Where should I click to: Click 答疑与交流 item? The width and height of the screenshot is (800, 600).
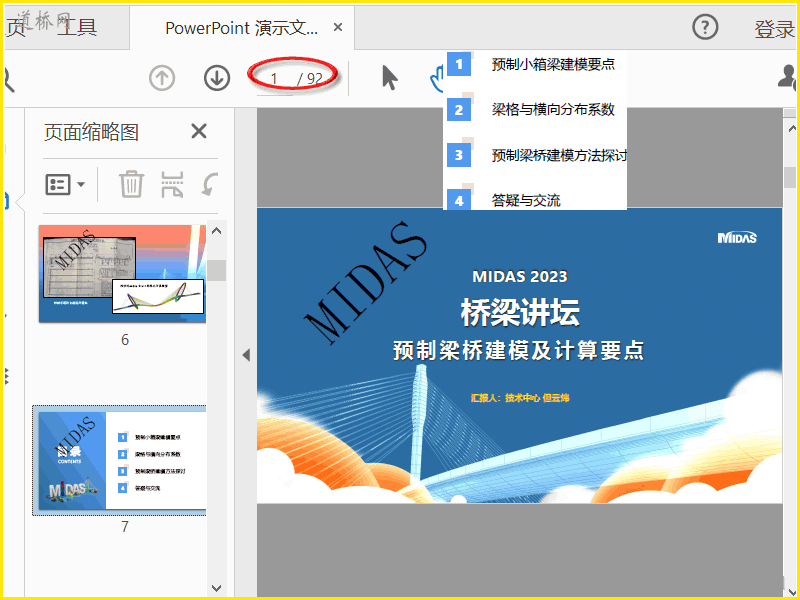tap(526, 201)
